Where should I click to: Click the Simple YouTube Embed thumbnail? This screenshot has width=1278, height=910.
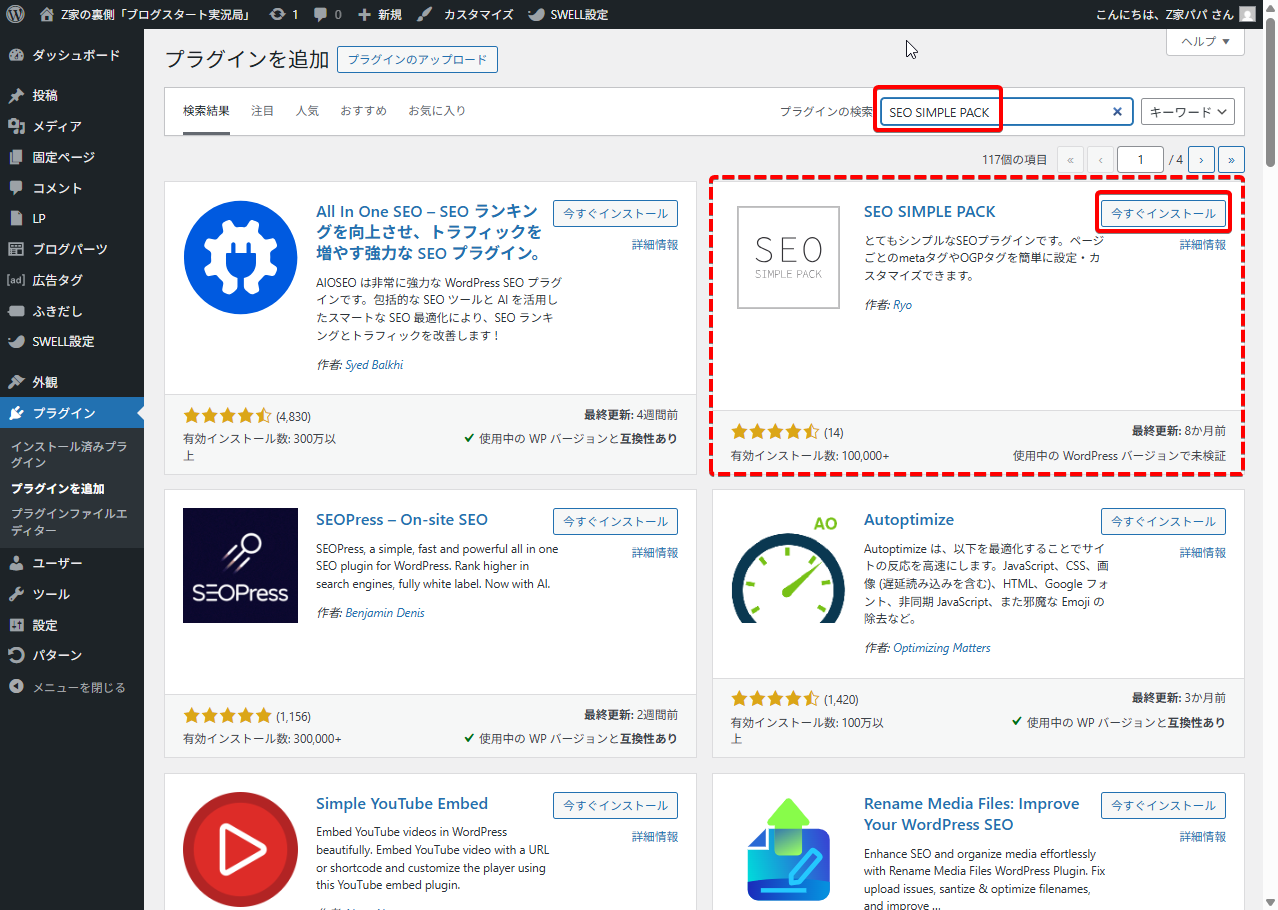241,850
